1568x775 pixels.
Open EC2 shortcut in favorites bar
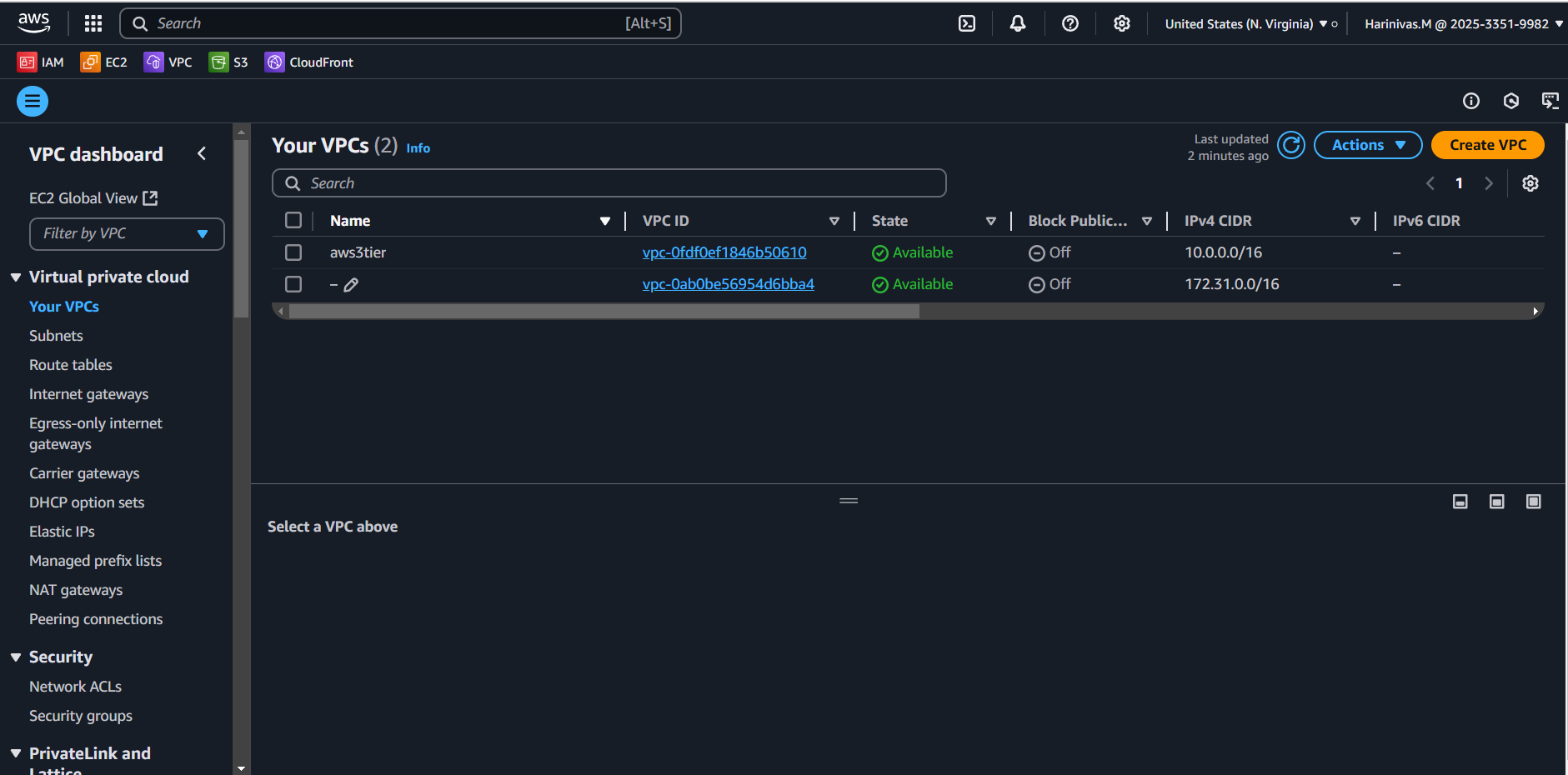104,62
